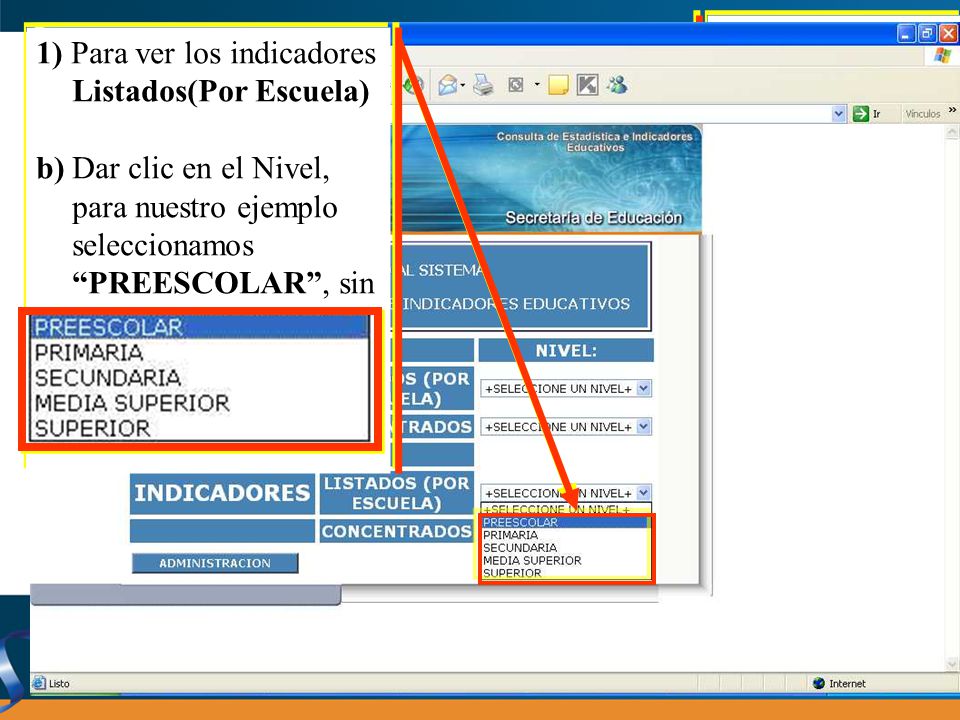Choose MEDIA SUPERIOR in the small open dropdown list
This screenshot has height=720, width=960.
click(564, 561)
